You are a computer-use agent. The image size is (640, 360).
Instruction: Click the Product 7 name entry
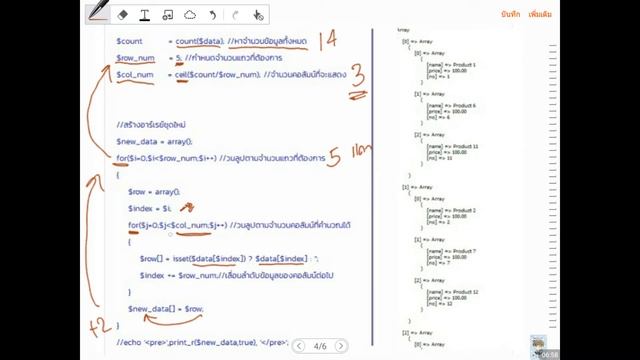451,251
